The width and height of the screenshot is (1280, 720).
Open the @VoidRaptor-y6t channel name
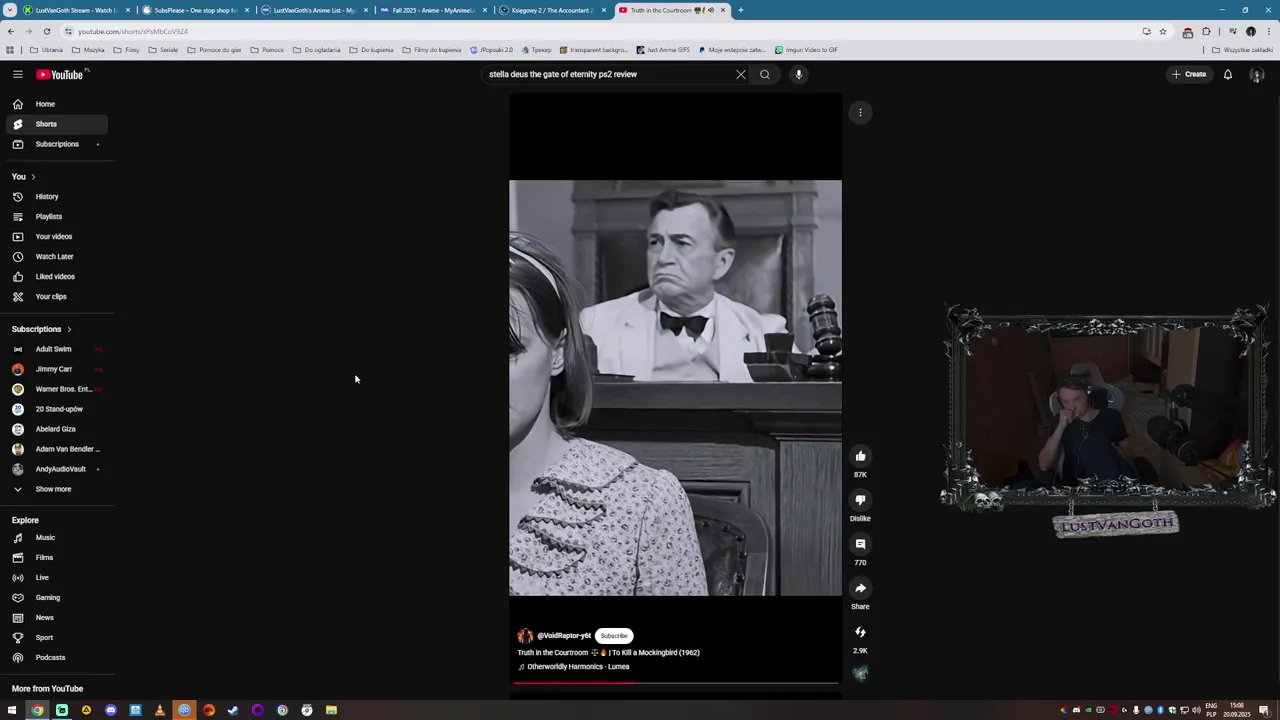click(564, 636)
